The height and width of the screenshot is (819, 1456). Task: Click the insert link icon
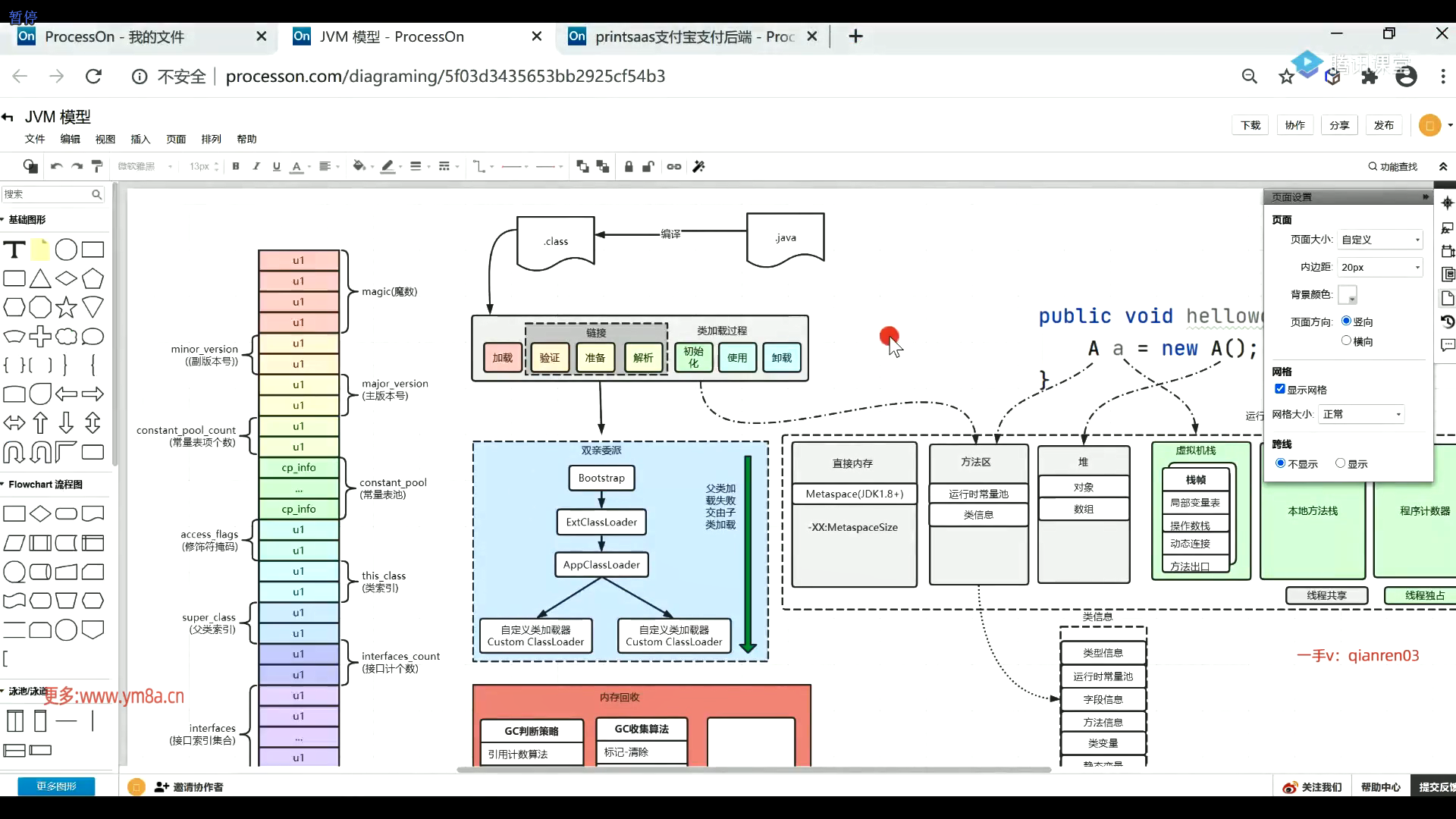pyautogui.click(x=674, y=166)
